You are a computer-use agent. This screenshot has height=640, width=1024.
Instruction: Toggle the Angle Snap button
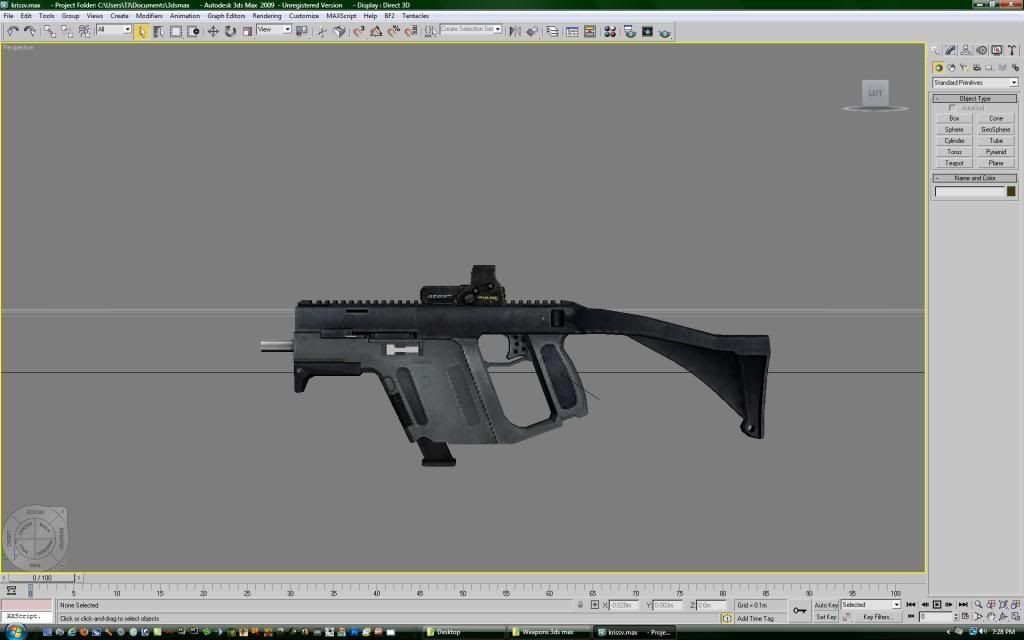(x=376, y=31)
